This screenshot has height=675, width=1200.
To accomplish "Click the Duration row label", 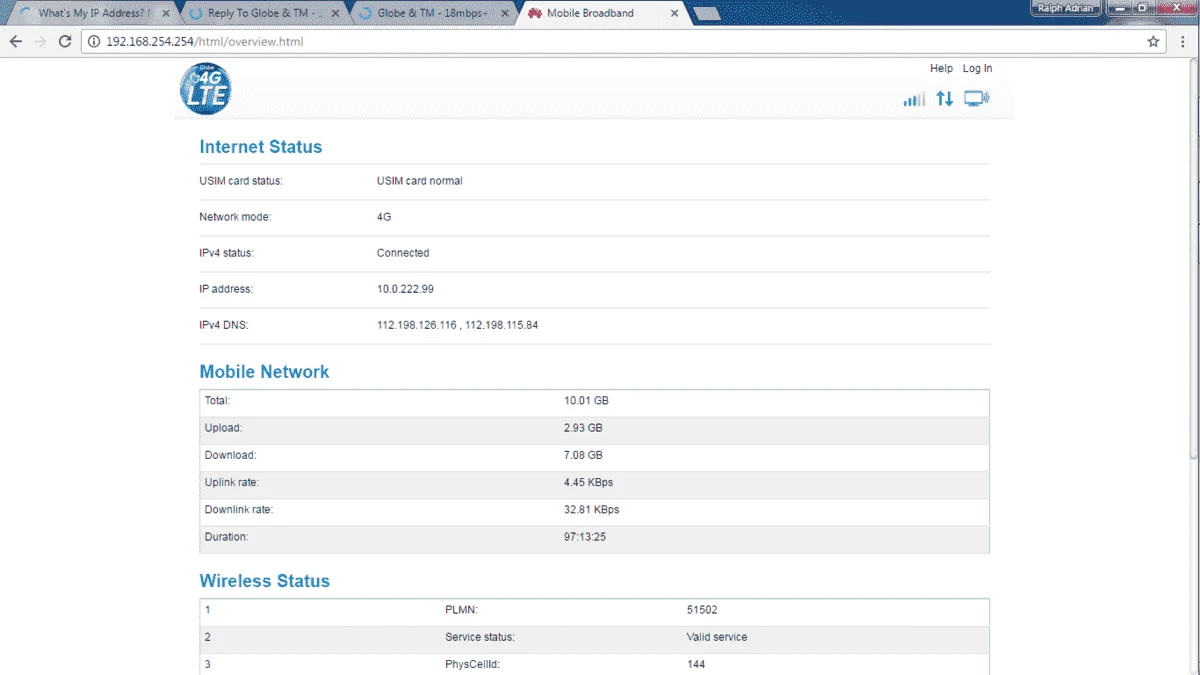I will pyautogui.click(x=227, y=537).
